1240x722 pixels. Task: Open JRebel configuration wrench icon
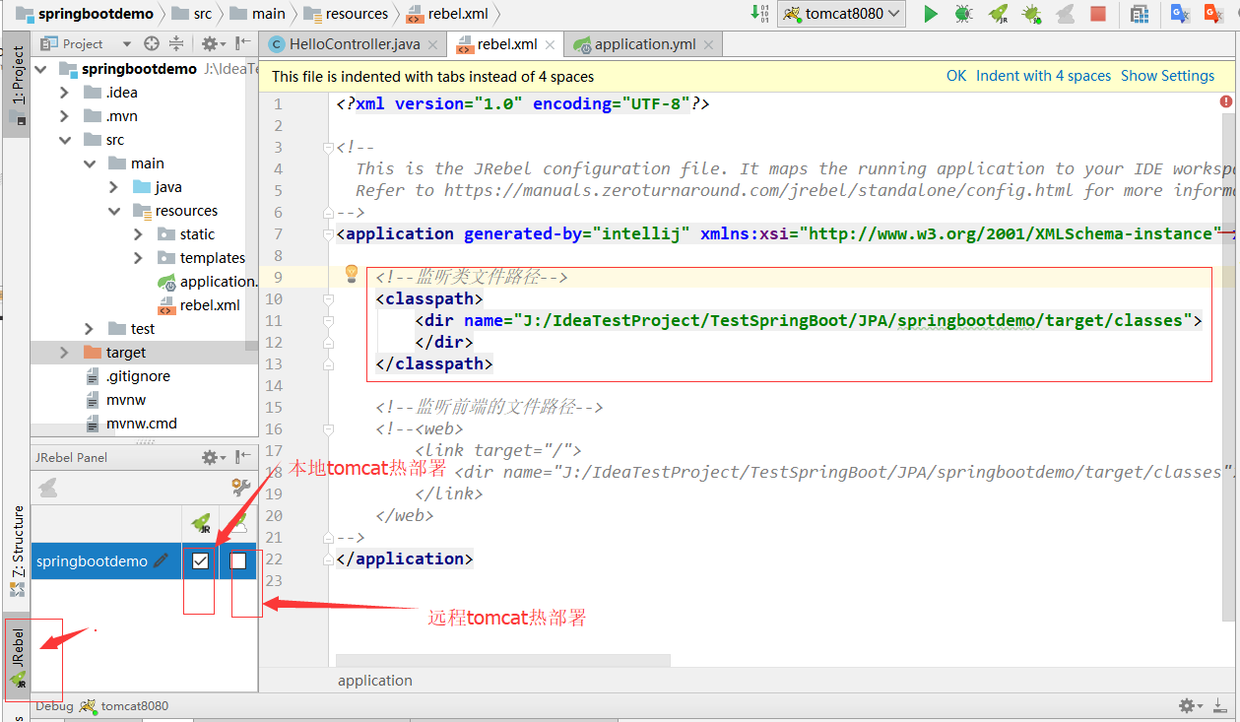tap(240, 487)
